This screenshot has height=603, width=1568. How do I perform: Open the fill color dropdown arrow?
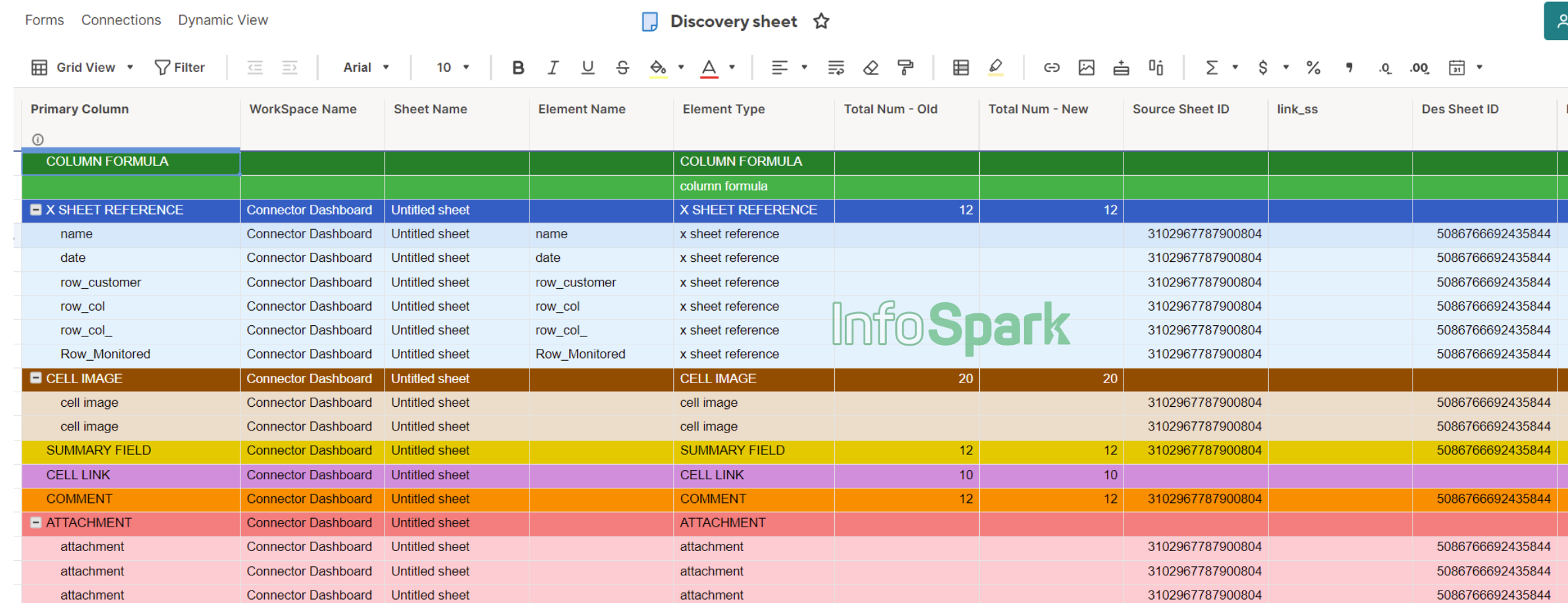pos(681,68)
